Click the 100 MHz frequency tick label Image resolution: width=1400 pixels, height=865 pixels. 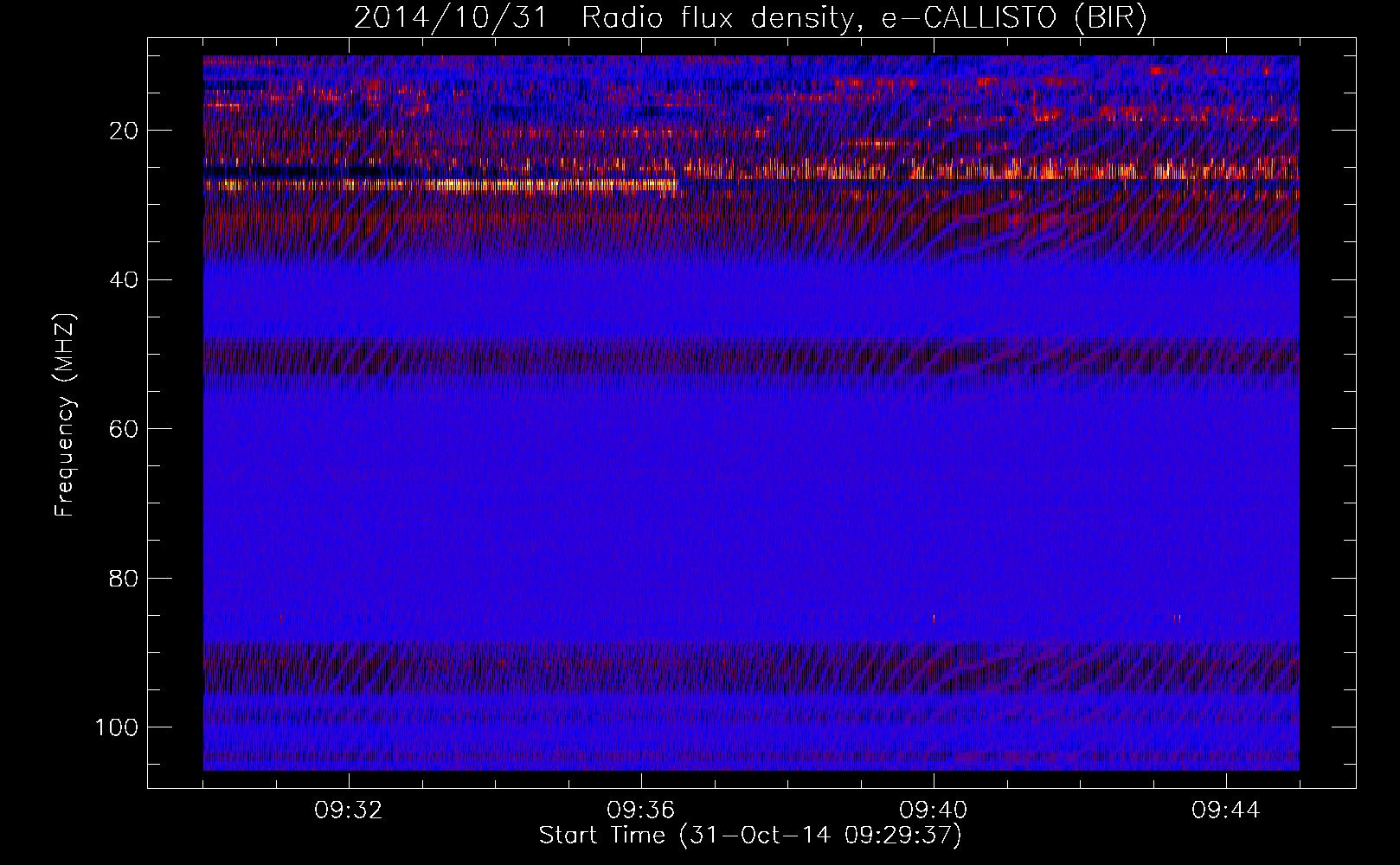coord(117,727)
